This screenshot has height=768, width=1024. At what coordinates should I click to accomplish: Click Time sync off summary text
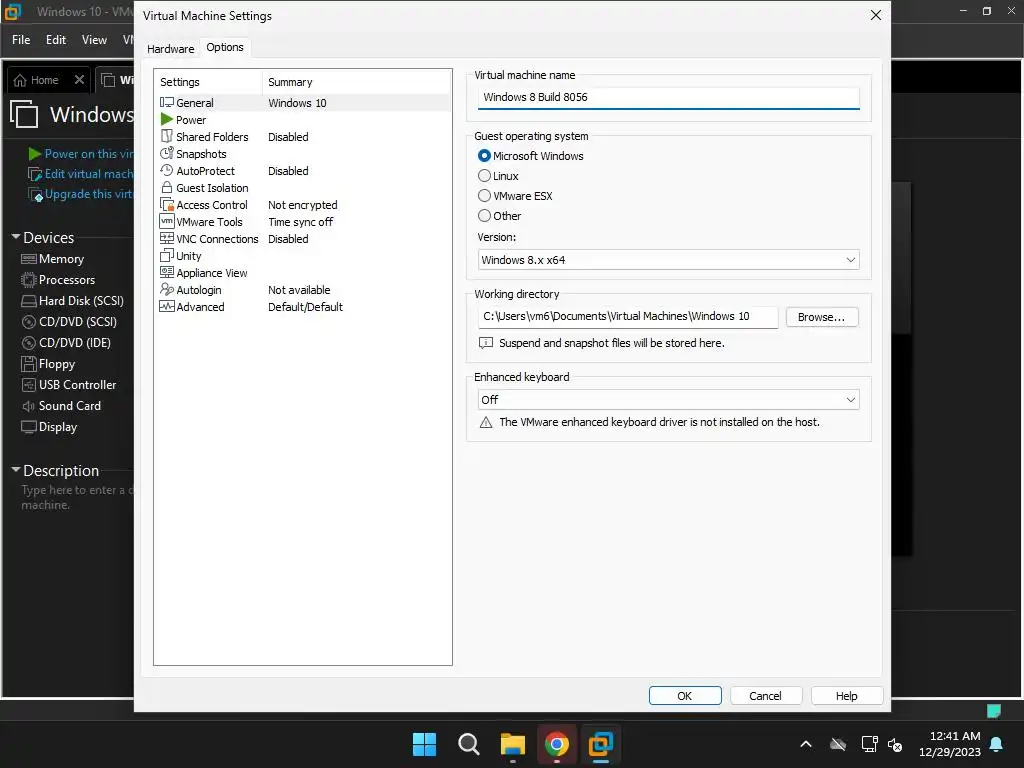pyautogui.click(x=300, y=222)
